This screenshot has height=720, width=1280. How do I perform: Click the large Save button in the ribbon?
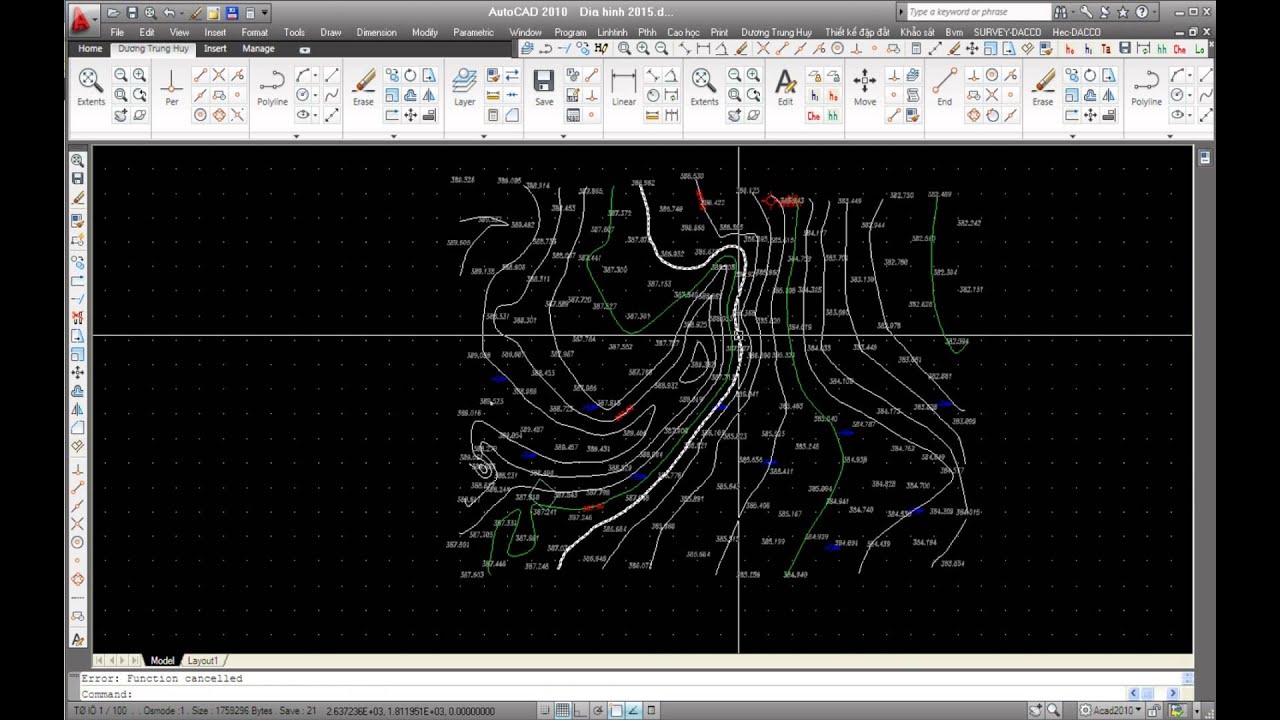click(544, 88)
